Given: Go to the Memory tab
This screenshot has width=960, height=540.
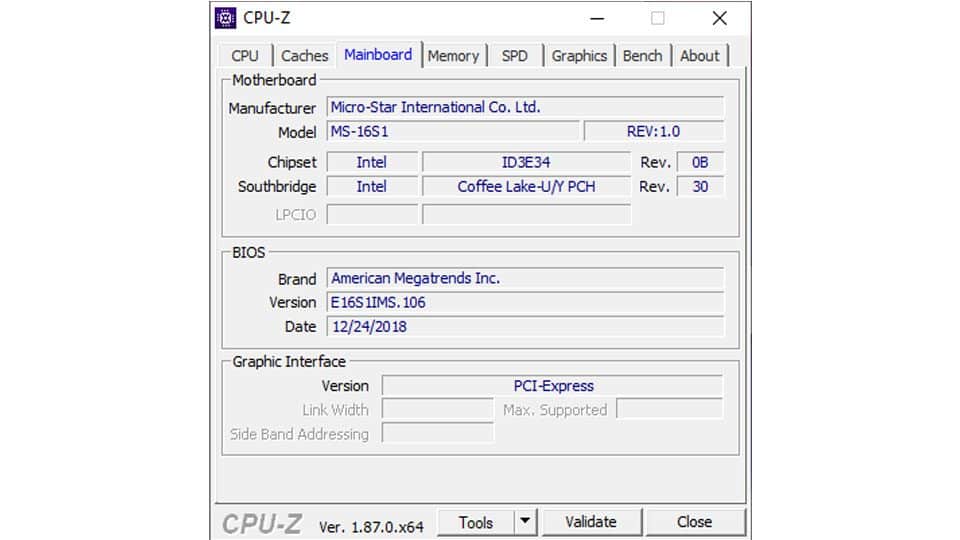Looking at the screenshot, I should coord(453,56).
